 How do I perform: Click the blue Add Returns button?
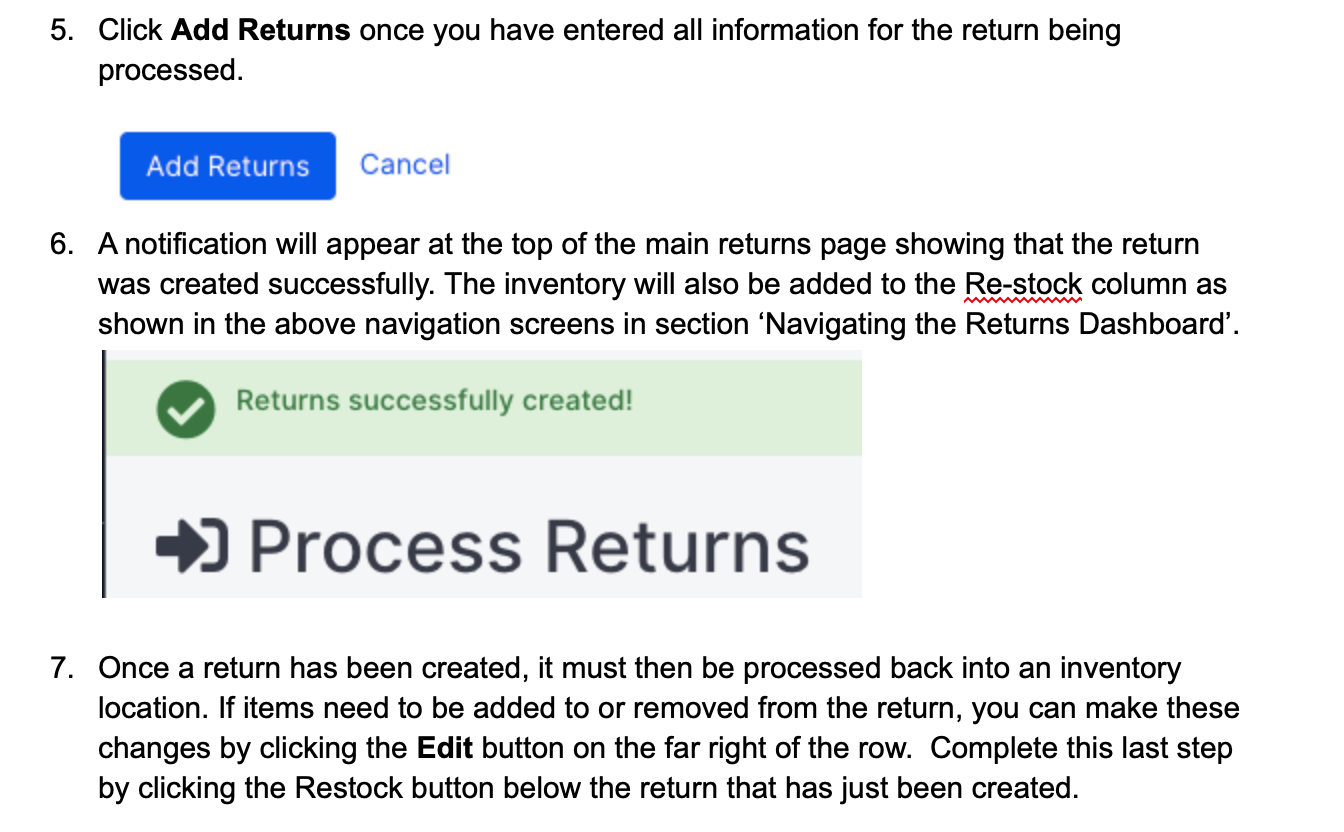(x=227, y=165)
